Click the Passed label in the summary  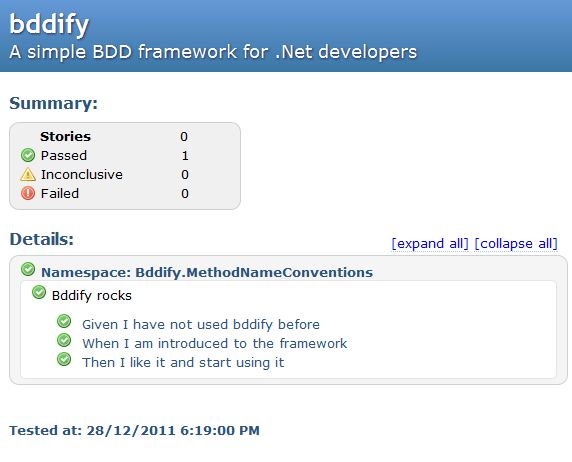pyautogui.click(x=64, y=155)
